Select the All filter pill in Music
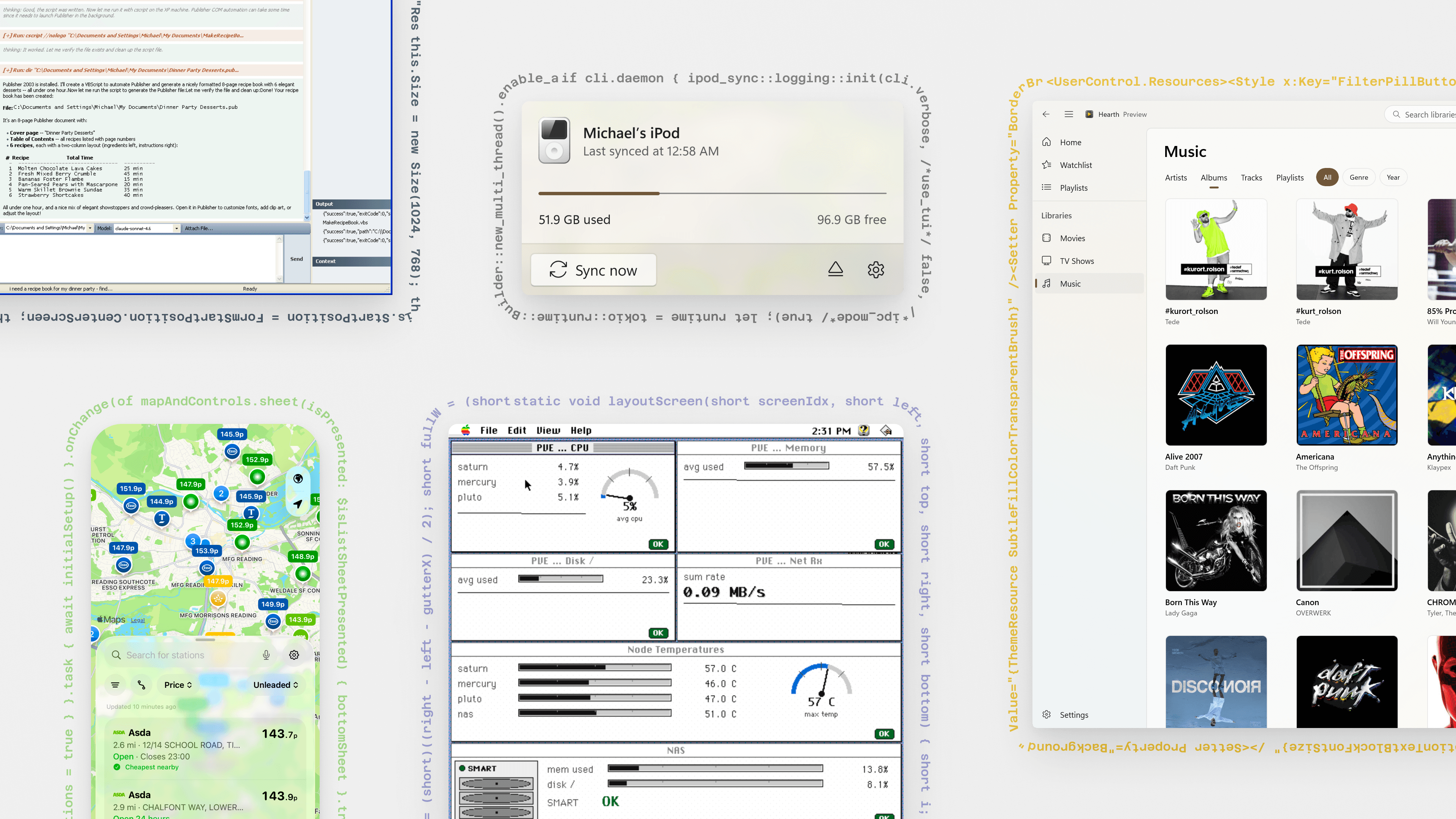The width and height of the screenshot is (1456, 819). 1327,177
